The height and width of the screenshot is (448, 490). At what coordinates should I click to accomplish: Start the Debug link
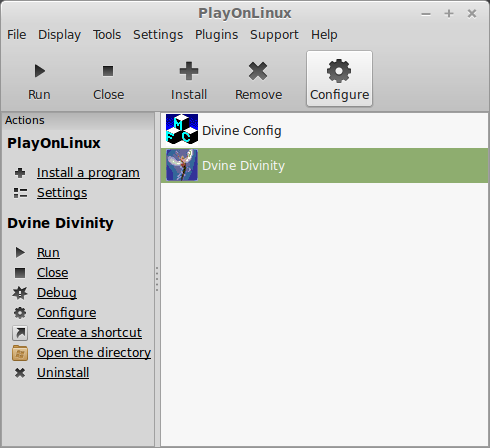point(57,293)
